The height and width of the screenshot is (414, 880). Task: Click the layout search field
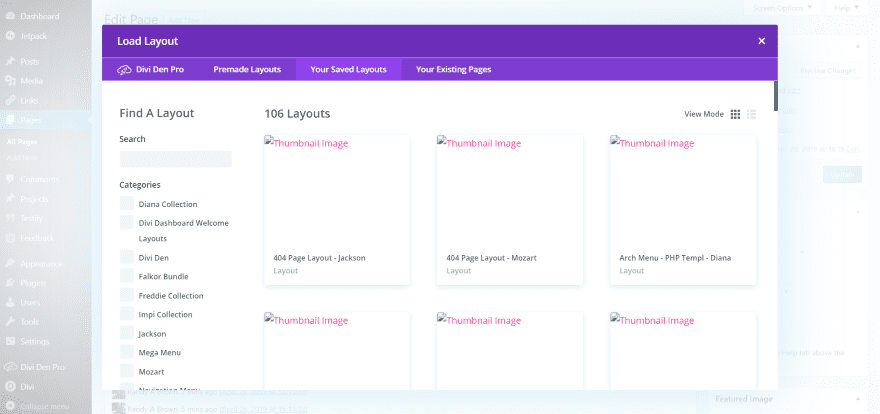point(176,159)
